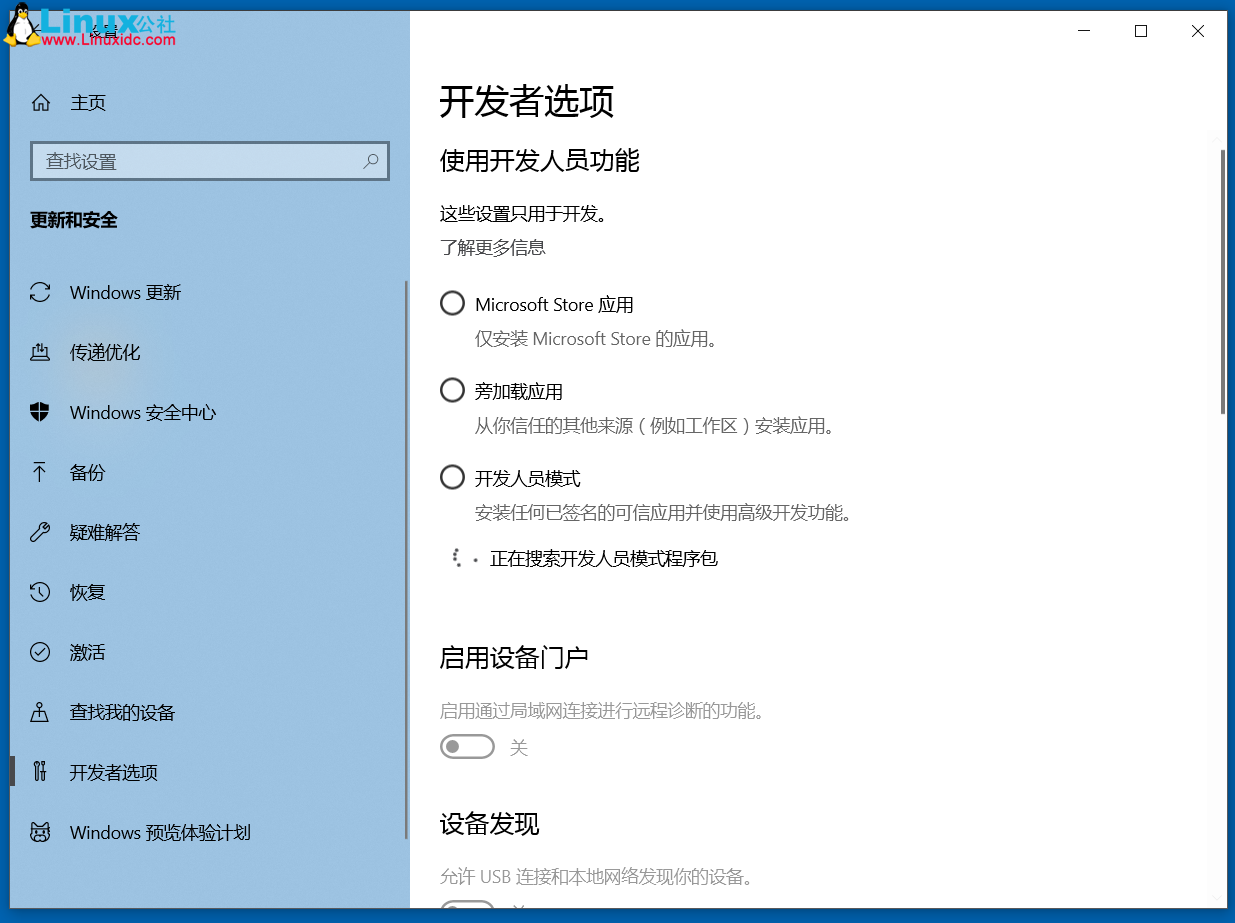Image resolution: width=1235 pixels, height=923 pixels.
Task: Close the Settings window
Action: (x=1198, y=31)
